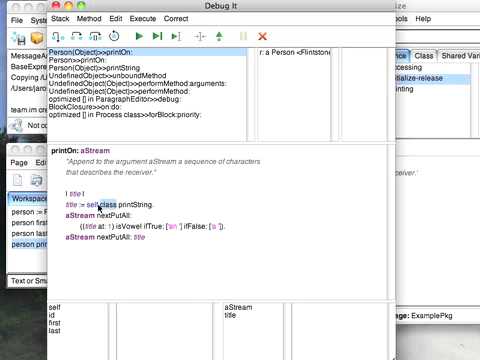Click the highlighted word 'class' in the code
The height and width of the screenshot is (360, 480).
click(x=108, y=204)
